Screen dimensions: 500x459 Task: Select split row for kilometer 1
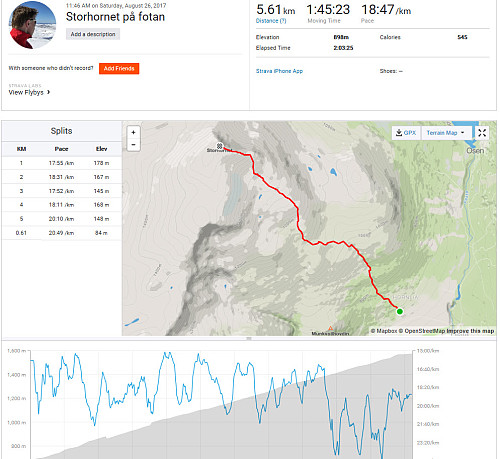click(x=62, y=163)
